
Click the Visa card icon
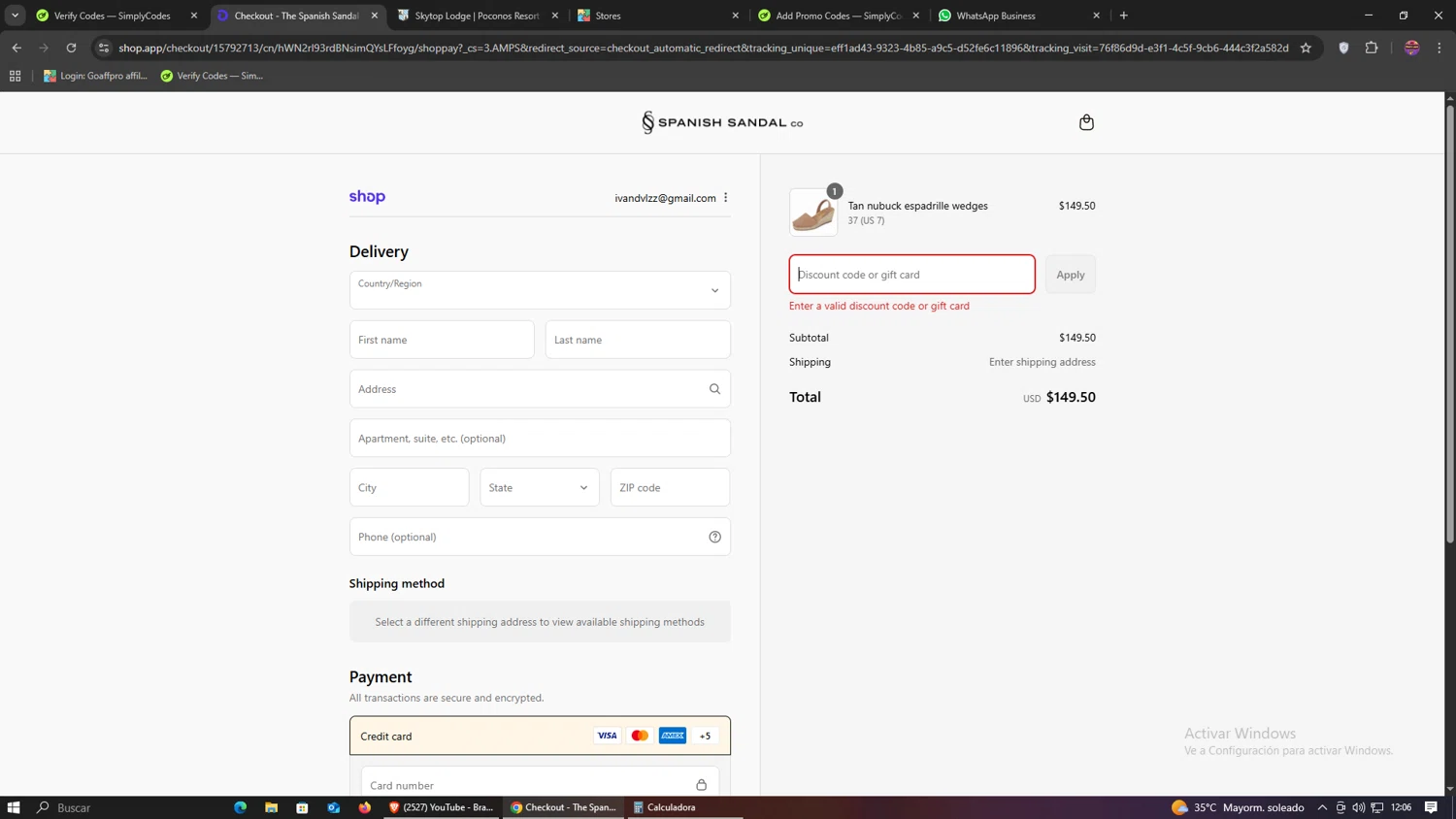click(607, 736)
